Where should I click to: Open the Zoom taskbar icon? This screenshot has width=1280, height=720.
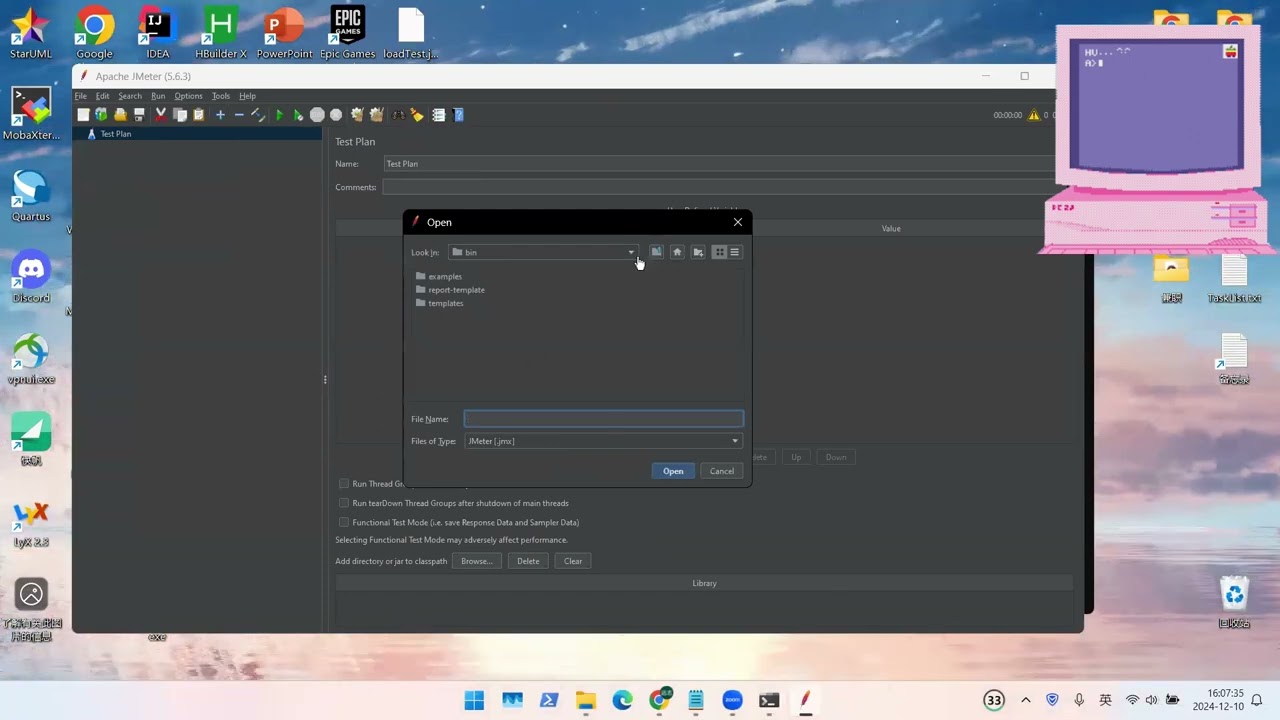click(x=732, y=700)
